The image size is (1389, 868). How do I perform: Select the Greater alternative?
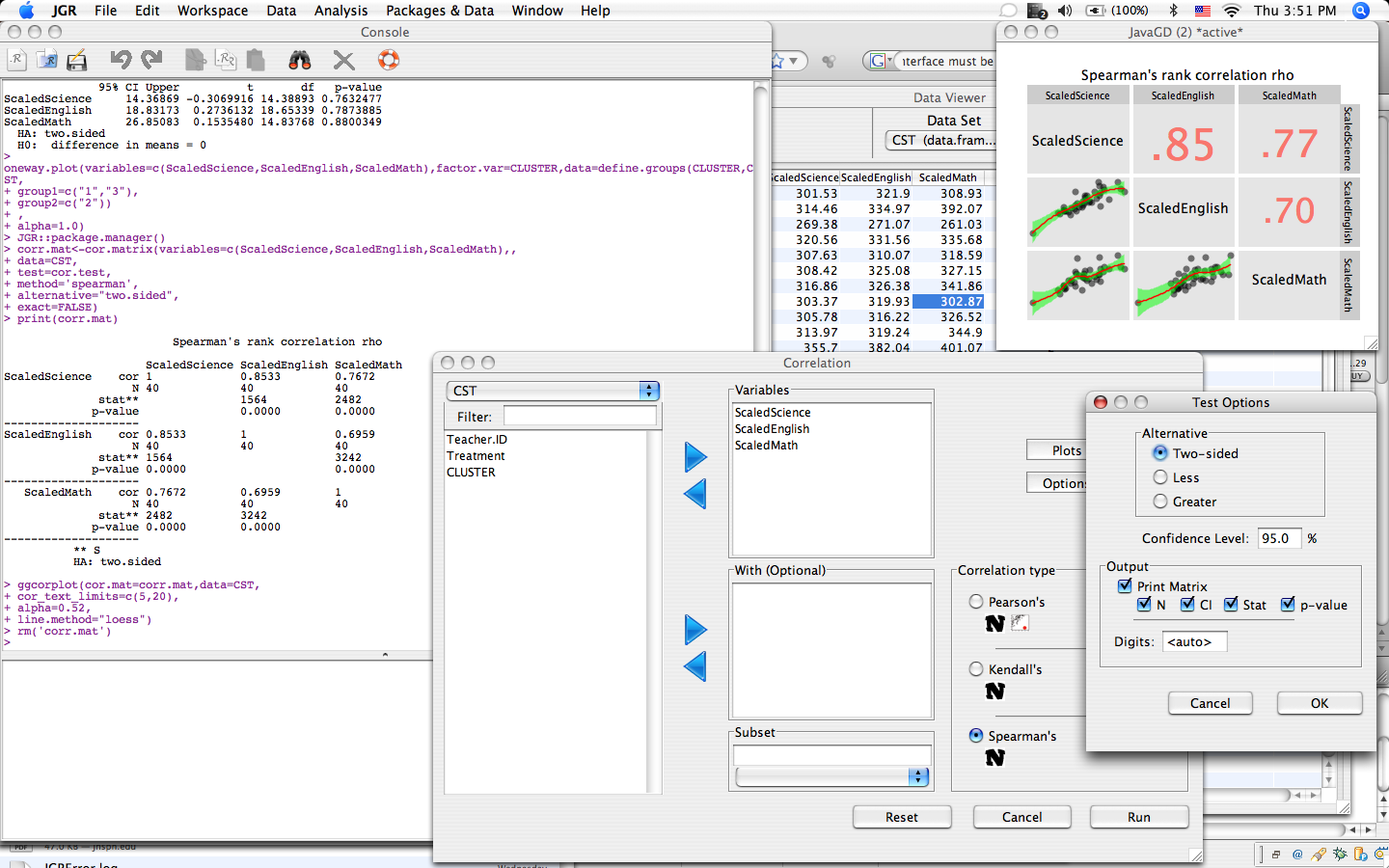1160,502
